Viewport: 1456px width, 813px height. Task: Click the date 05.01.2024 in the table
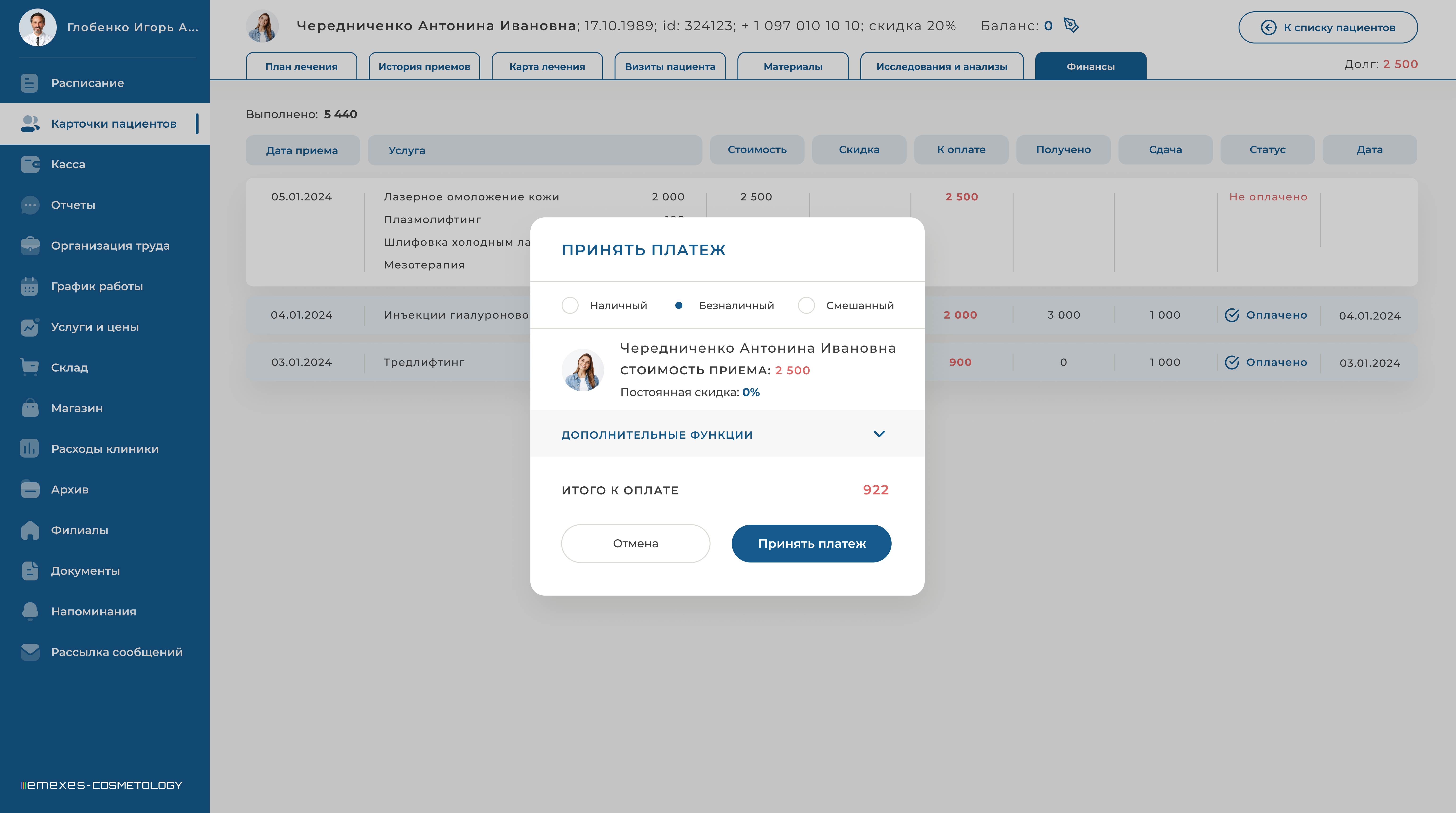(301, 197)
